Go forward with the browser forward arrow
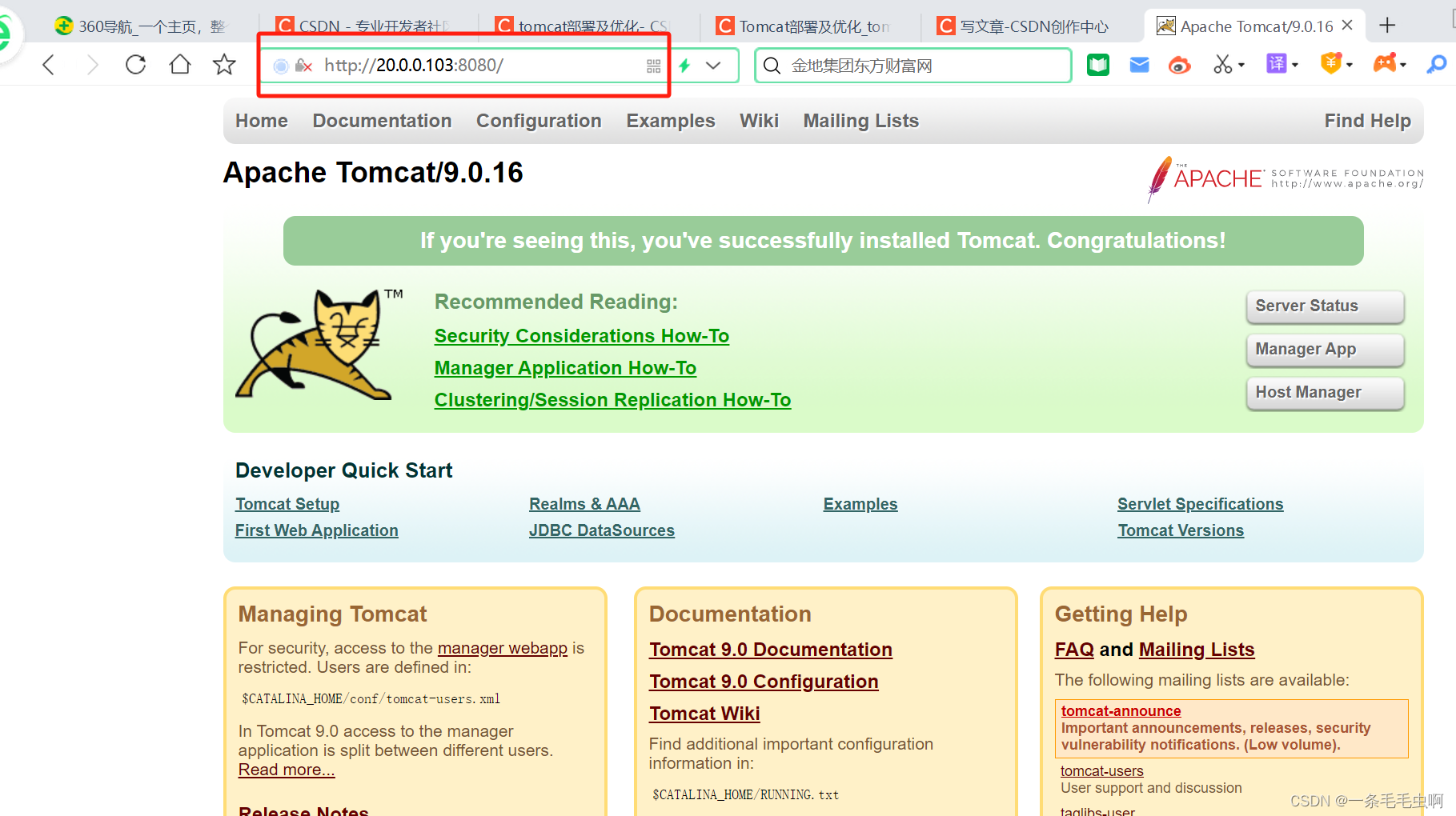The height and width of the screenshot is (816, 1456). (x=93, y=65)
